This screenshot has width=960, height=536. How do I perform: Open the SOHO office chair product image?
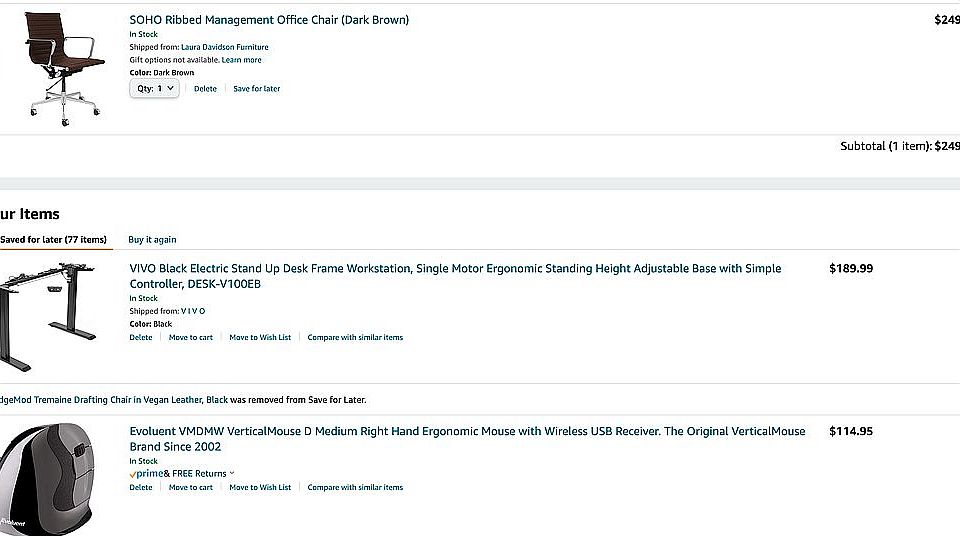tap(64, 67)
